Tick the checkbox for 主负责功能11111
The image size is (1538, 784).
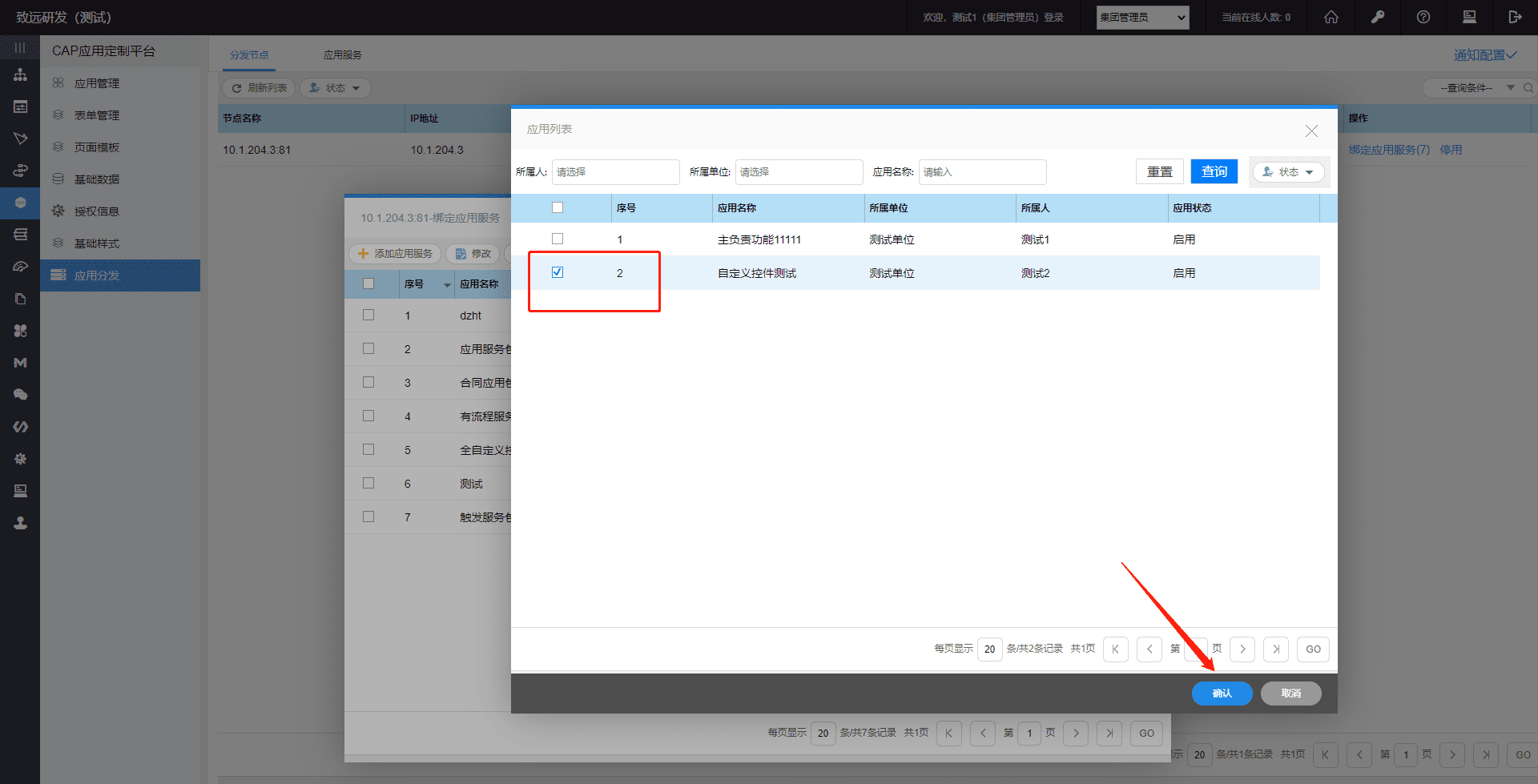tap(558, 239)
